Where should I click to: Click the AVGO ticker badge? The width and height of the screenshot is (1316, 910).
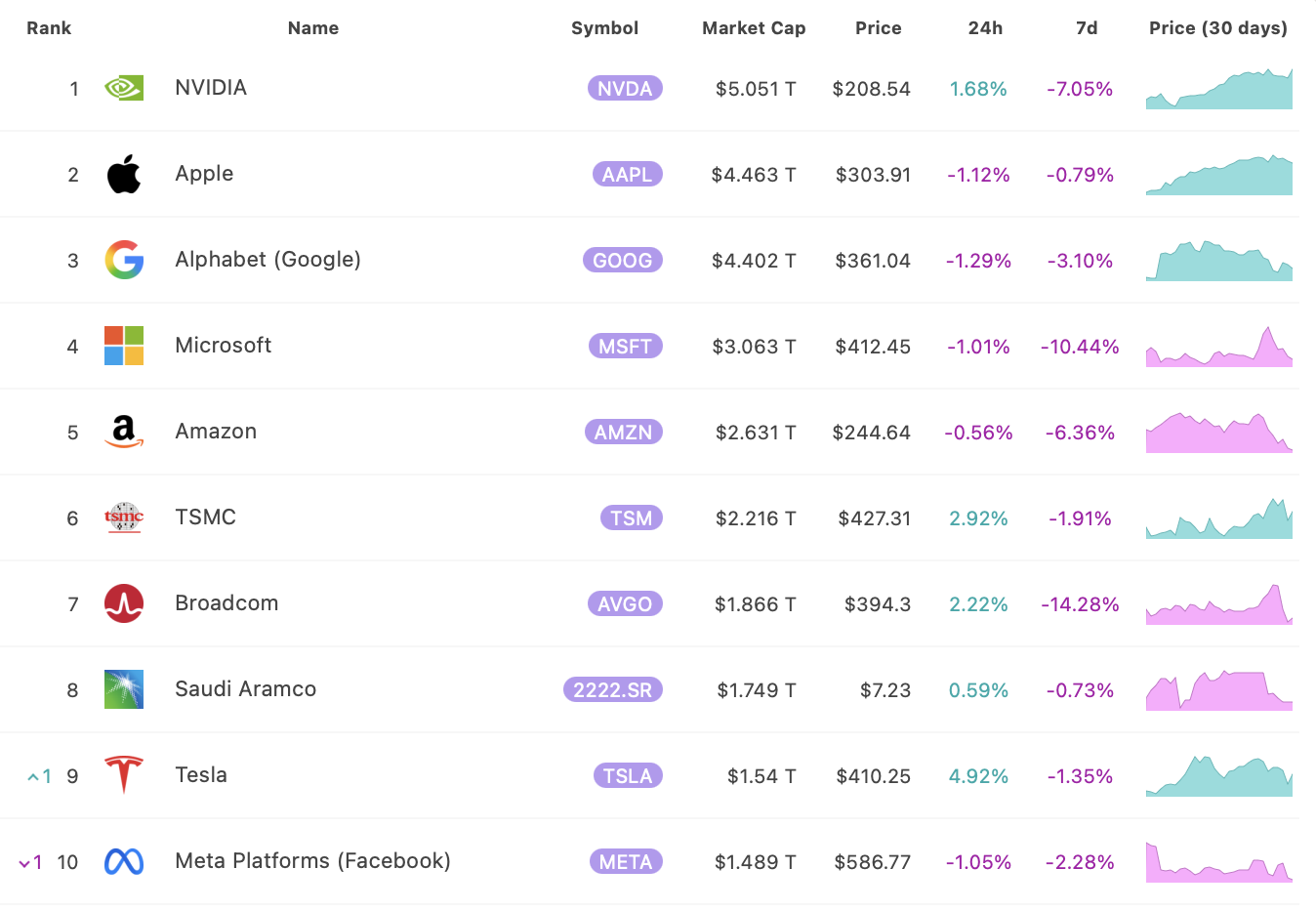coord(625,604)
